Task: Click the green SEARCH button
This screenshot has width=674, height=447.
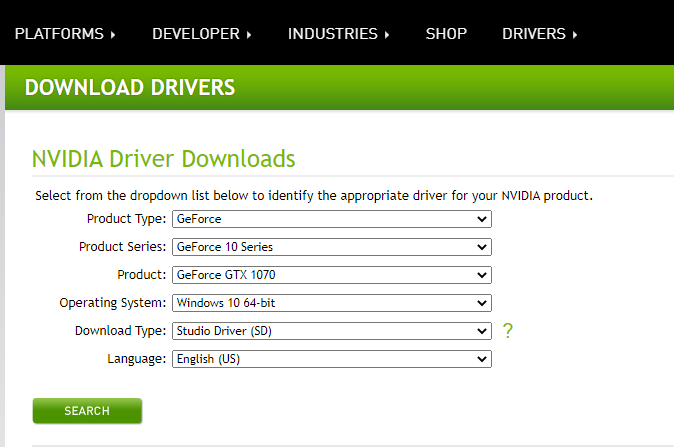Action: pyautogui.click(x=87, y=410)
